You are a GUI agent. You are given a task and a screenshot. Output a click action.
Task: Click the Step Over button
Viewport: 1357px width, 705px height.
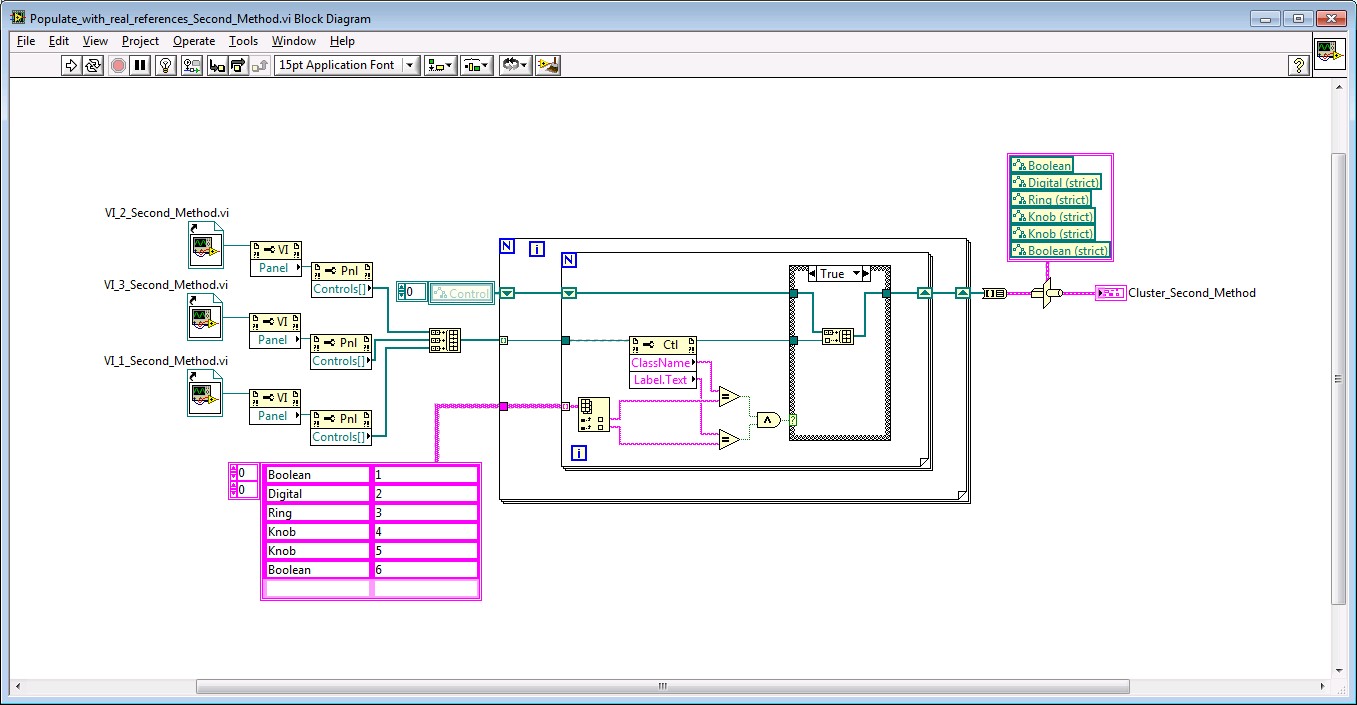pyautogui.click(x=238, y=65)
